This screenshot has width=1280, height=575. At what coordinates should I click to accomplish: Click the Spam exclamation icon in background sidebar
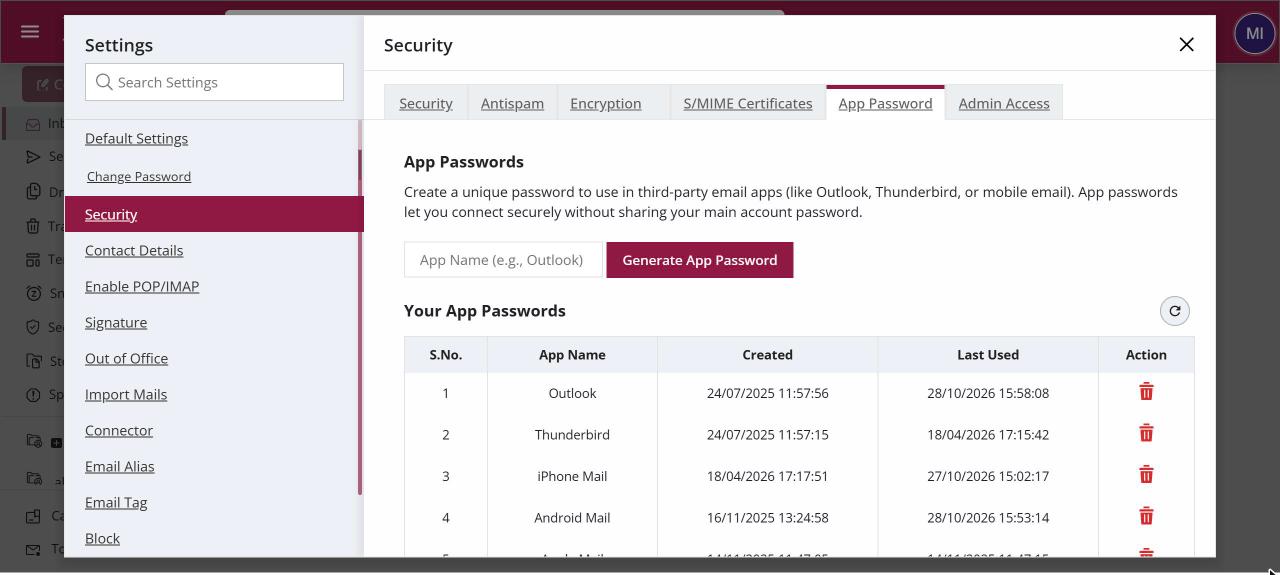pyautogui.click(x=33, y=395)
